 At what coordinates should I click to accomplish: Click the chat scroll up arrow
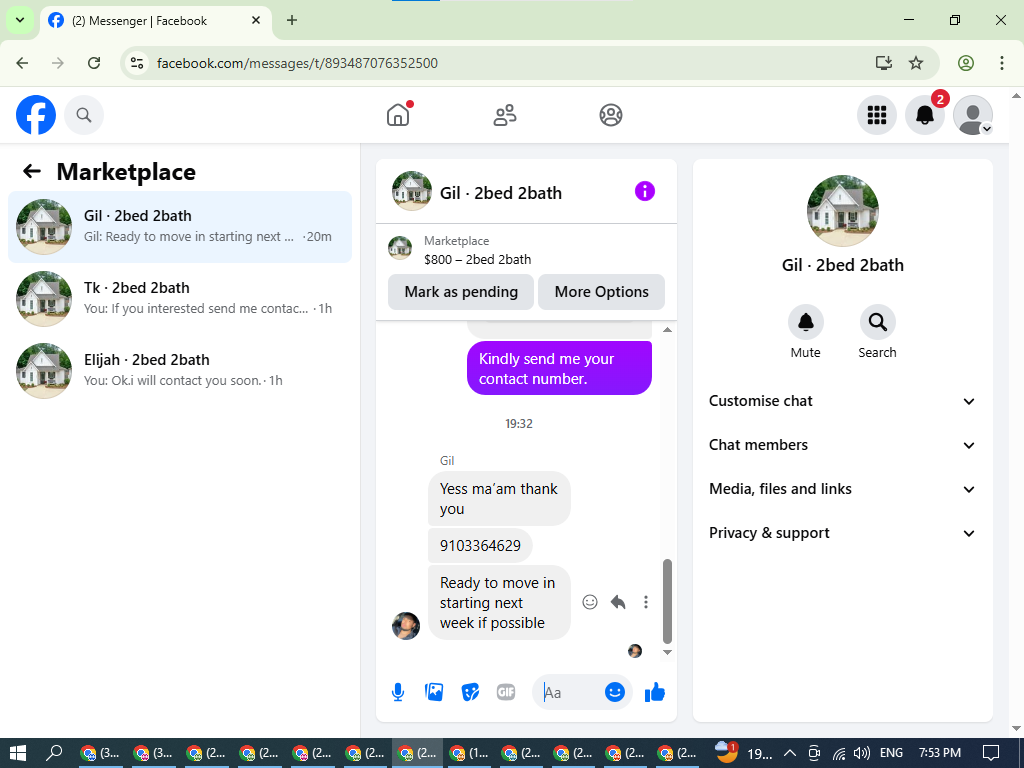(667, 330)
